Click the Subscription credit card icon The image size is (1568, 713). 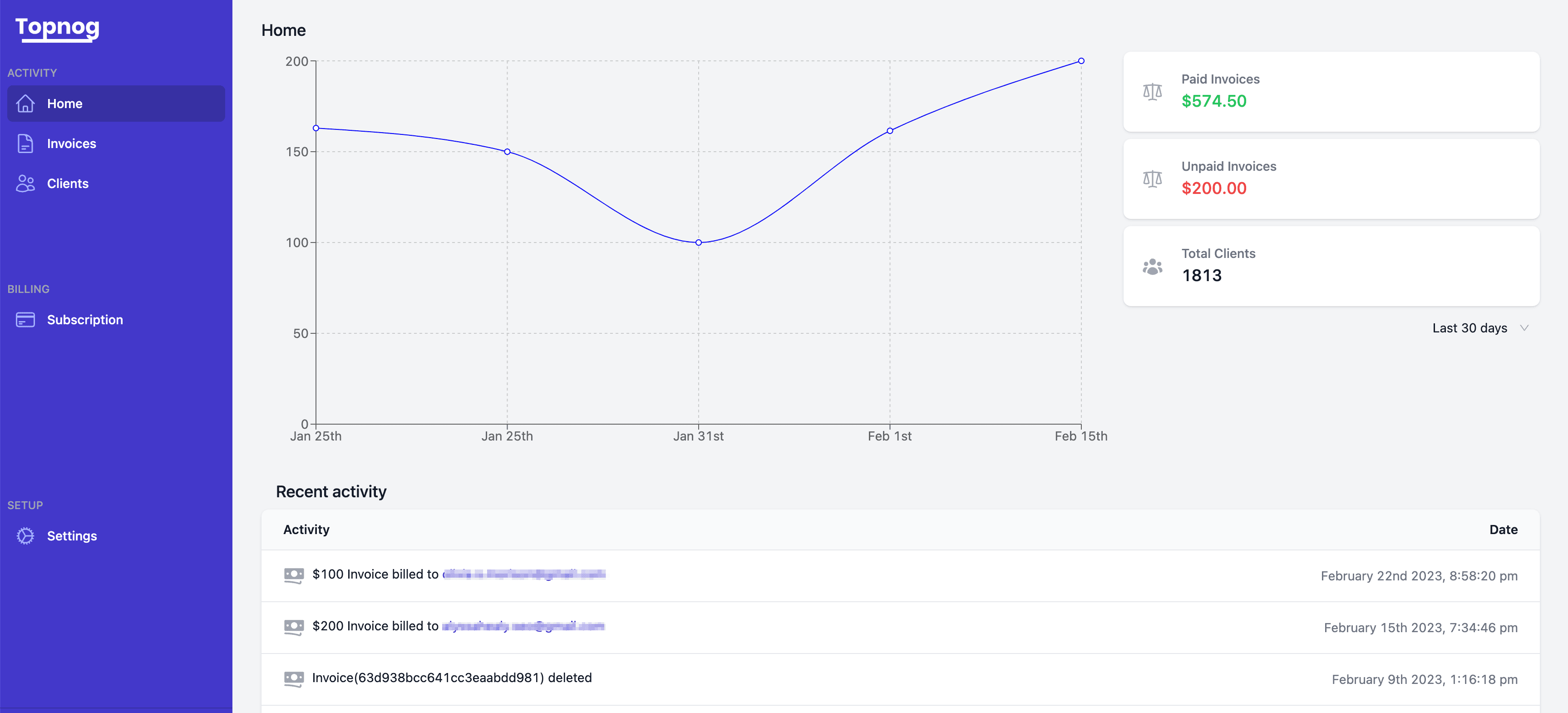[x=25, y=320]
